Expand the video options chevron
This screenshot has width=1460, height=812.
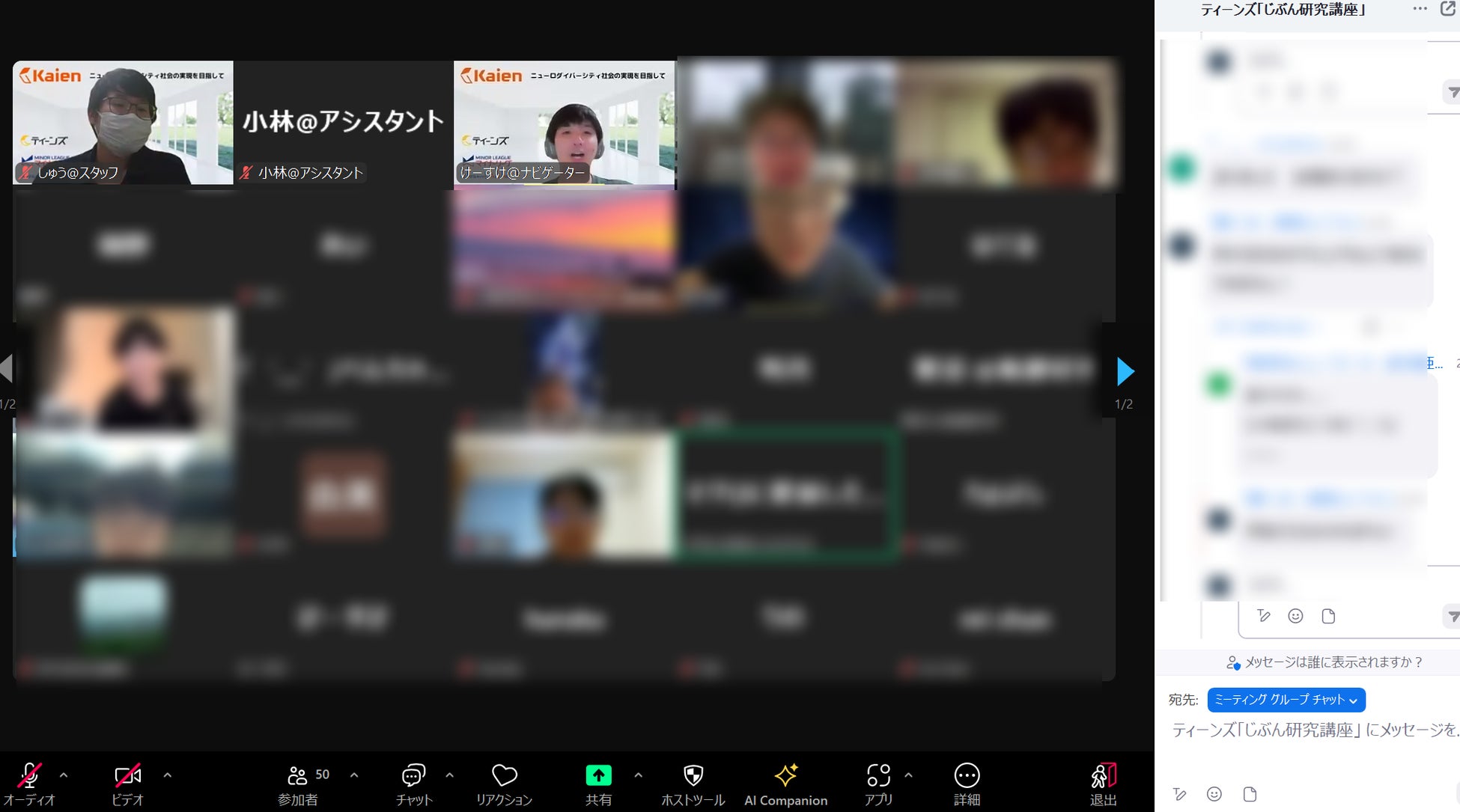[x=168, y=775]
